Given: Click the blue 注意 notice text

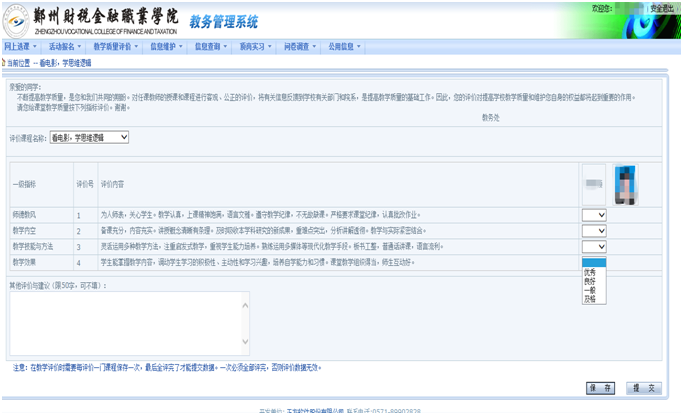Looking at the screenshot, I should 167,368.
